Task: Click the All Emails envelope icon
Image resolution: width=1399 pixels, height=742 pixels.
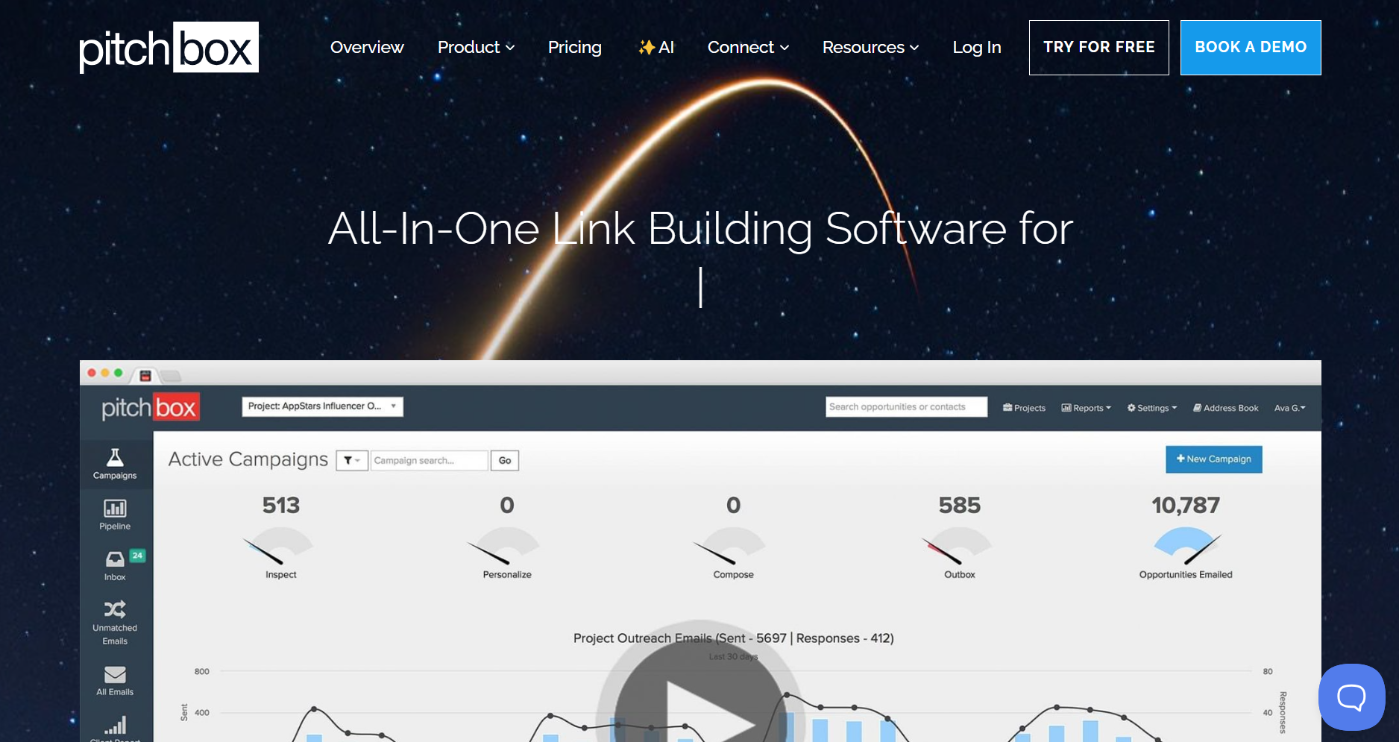Action: point(115,675)
